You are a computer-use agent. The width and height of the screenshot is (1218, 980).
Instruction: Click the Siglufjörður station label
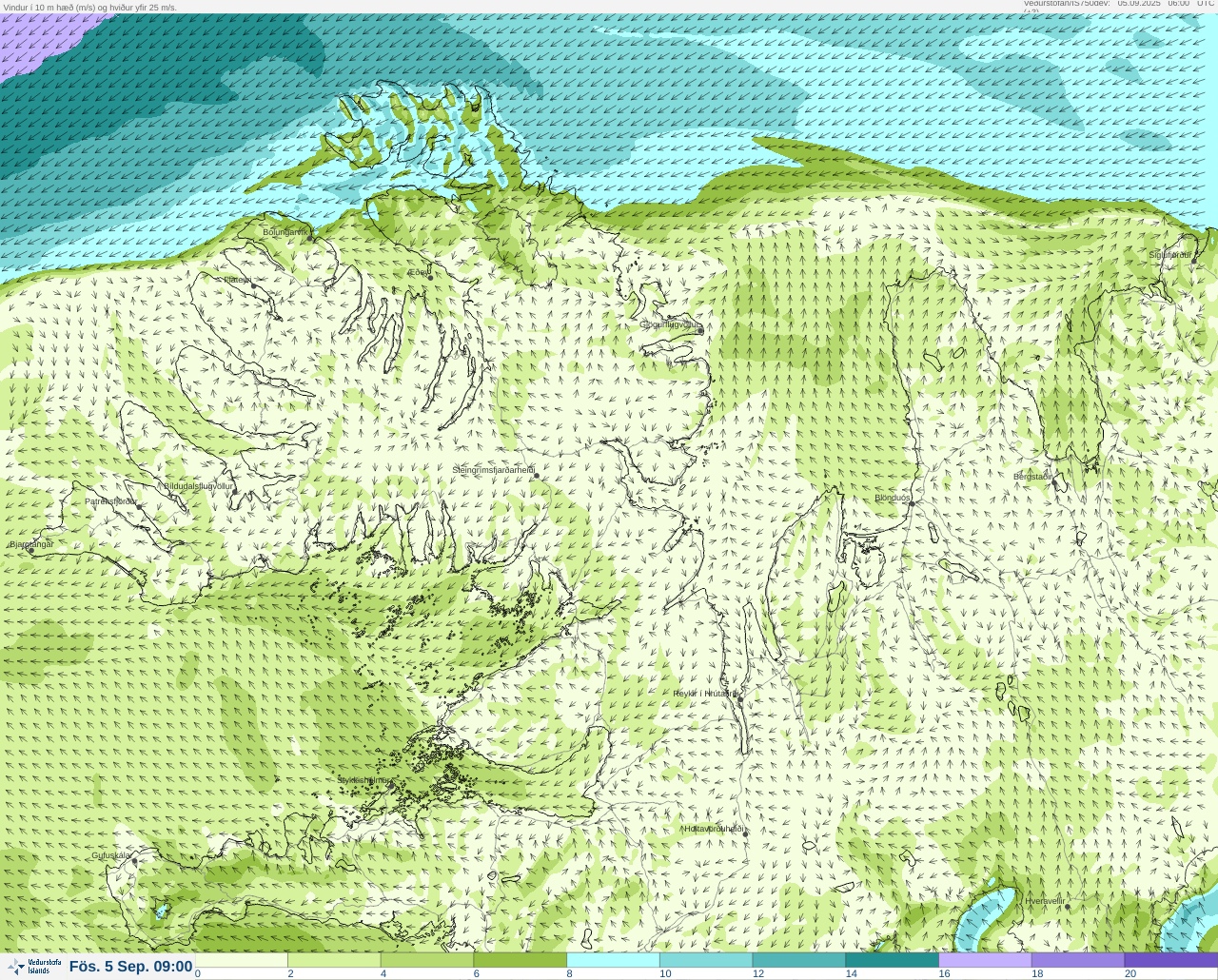coord(1170,255)
